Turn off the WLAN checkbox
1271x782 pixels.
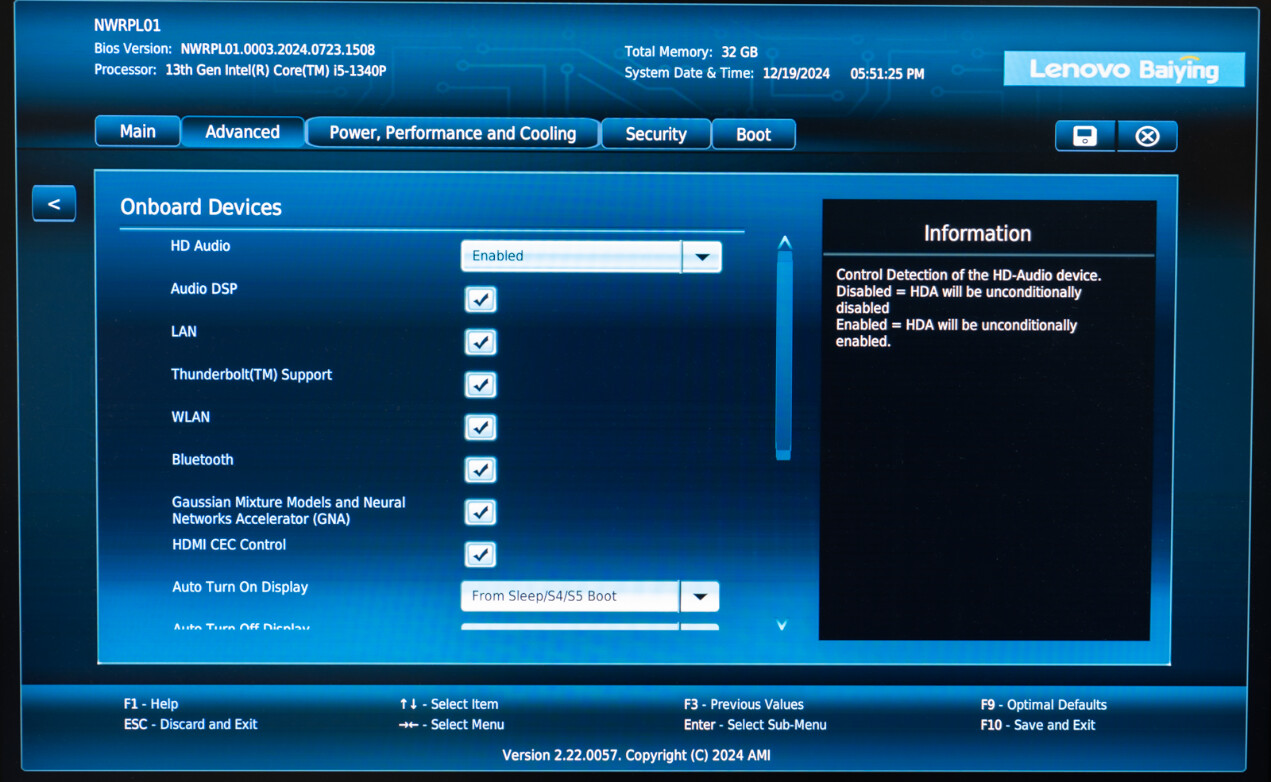[x=481, y=427]
